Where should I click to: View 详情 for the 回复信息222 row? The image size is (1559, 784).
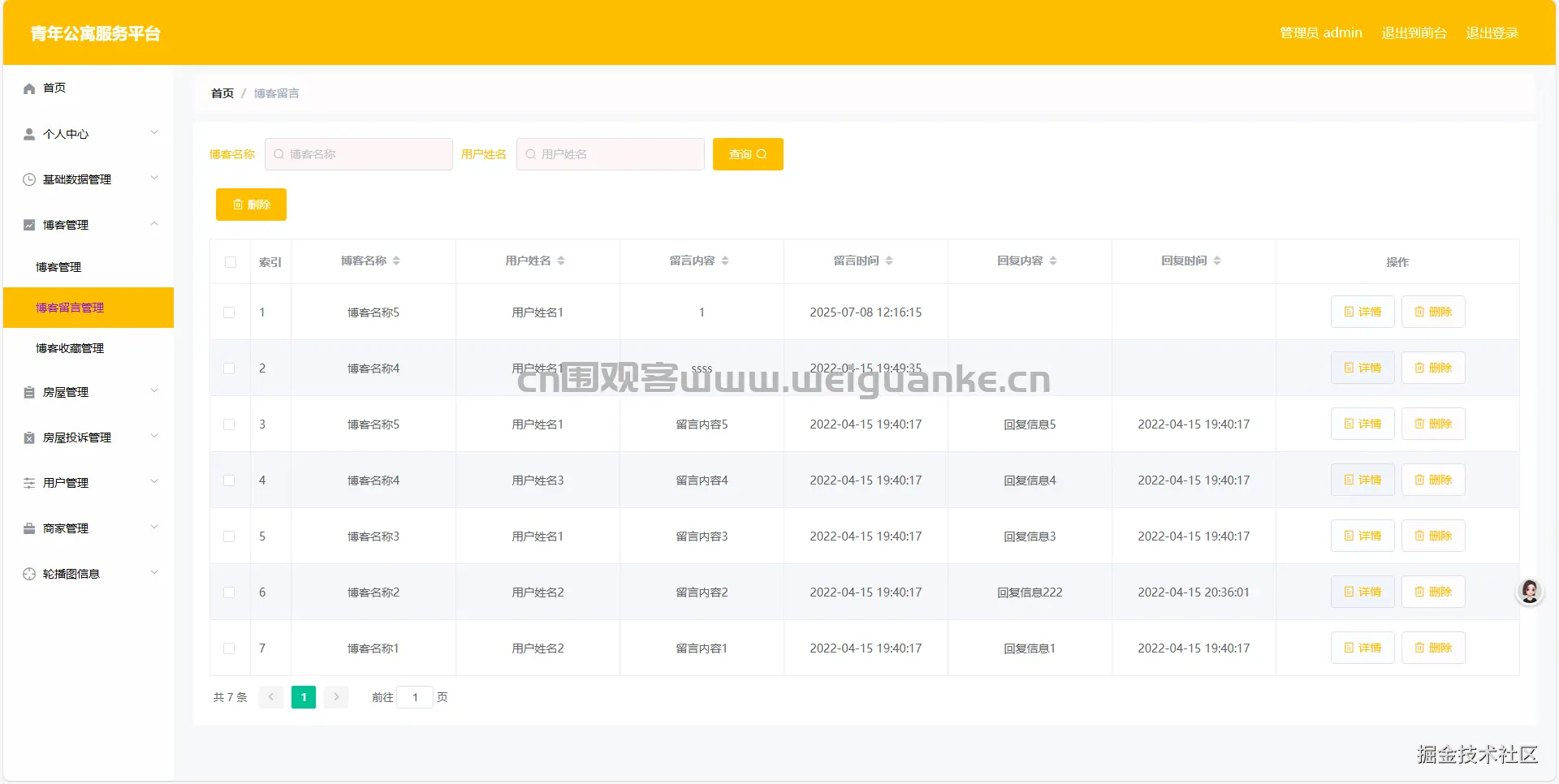[x=1363, y=592]
